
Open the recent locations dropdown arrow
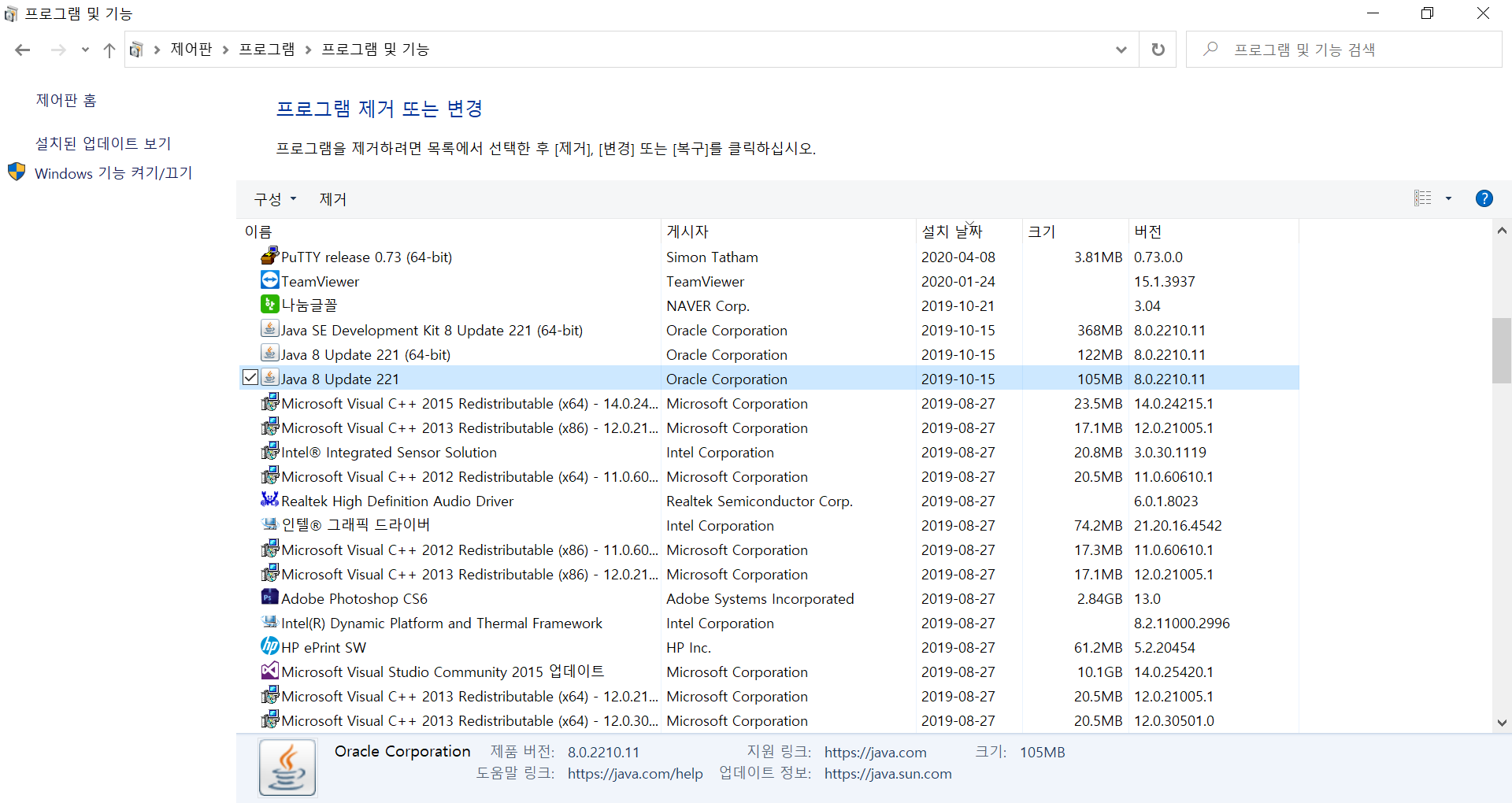pyautogui.click(x=85, y=50)
